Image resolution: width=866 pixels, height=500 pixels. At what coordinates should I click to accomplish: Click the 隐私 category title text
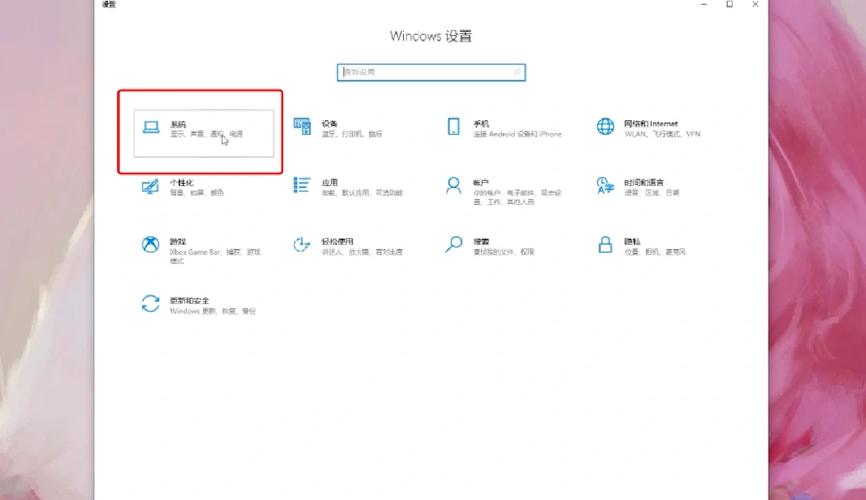pos(632,241)
